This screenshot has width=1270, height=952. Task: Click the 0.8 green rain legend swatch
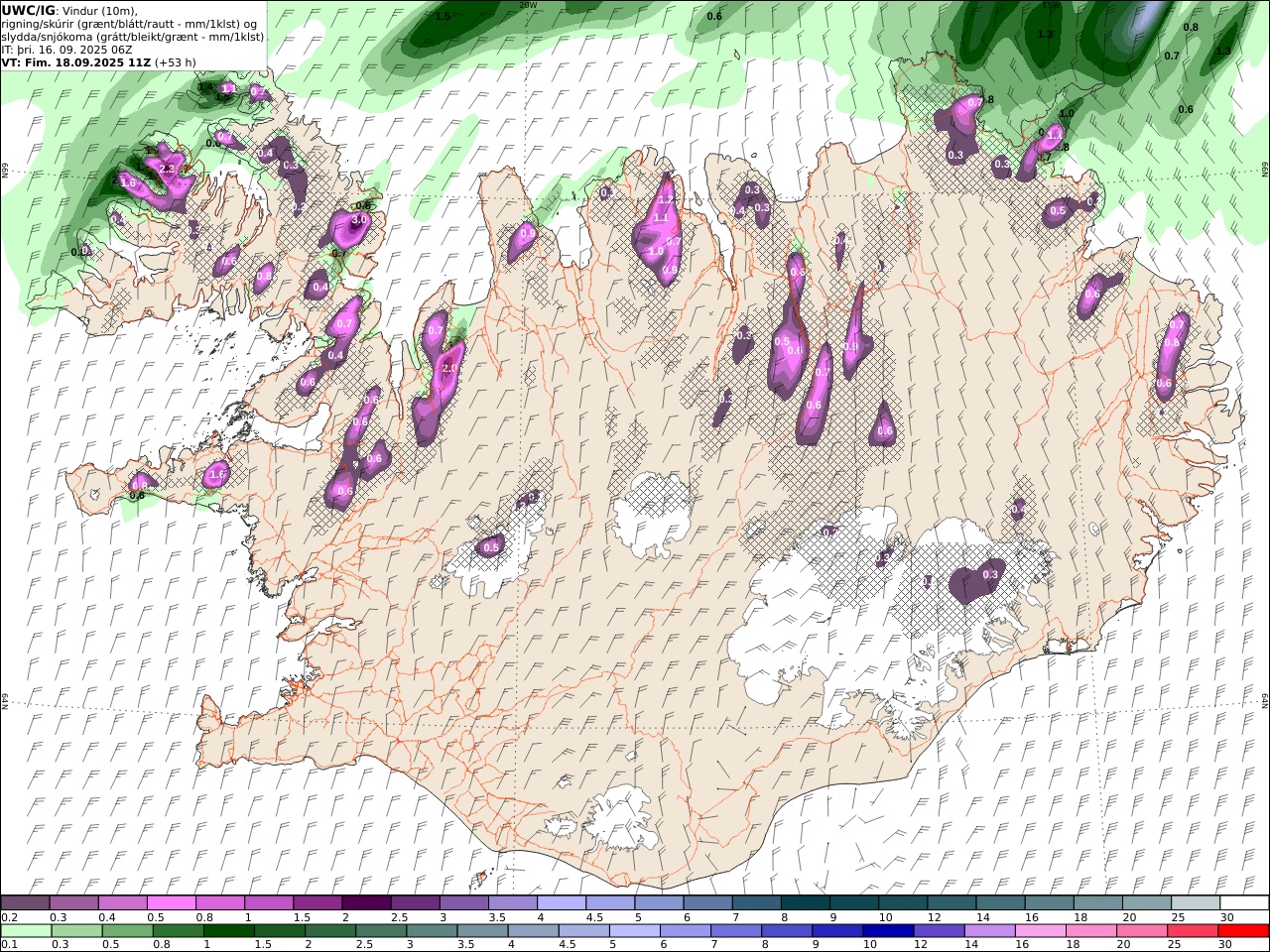(179, 930)
